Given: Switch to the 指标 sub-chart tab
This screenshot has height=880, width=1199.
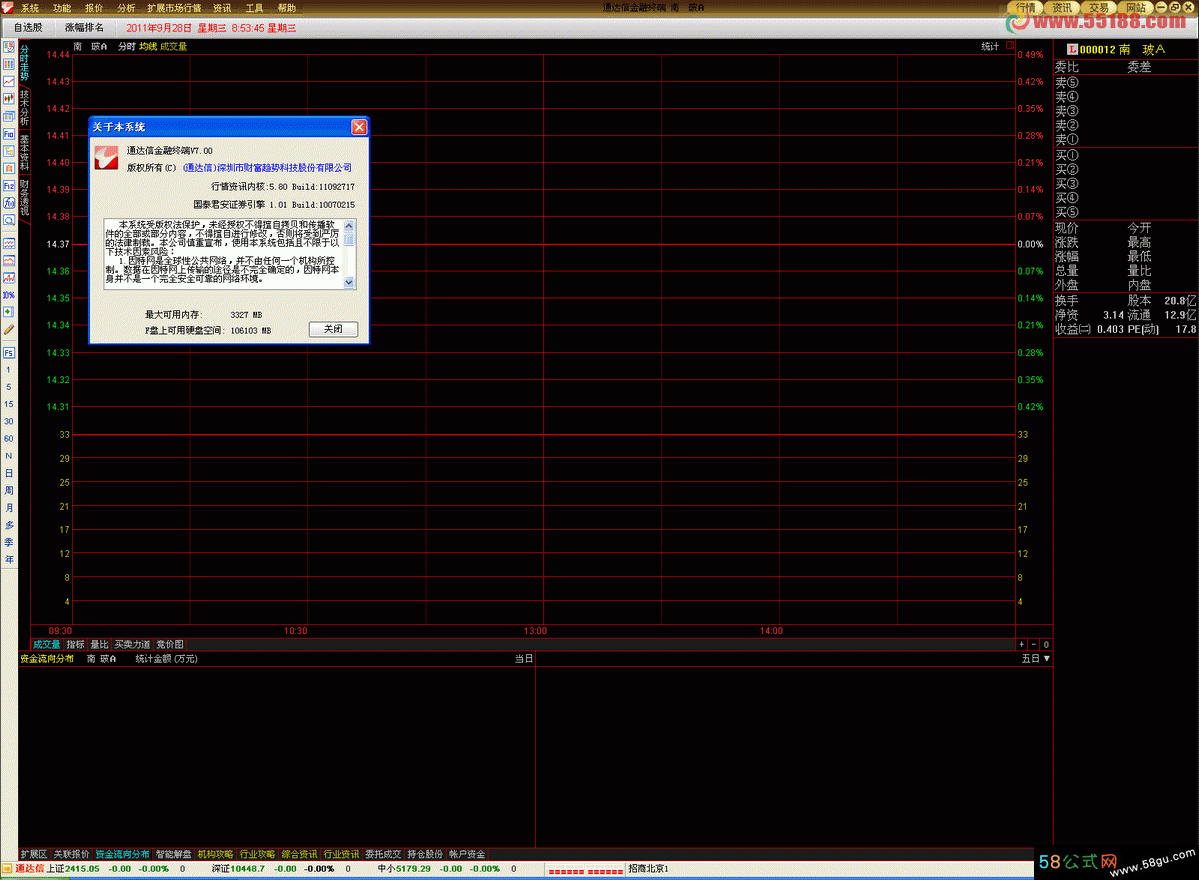Looking at the screenshot, I should pyautogui.click(x=76, y=645).
